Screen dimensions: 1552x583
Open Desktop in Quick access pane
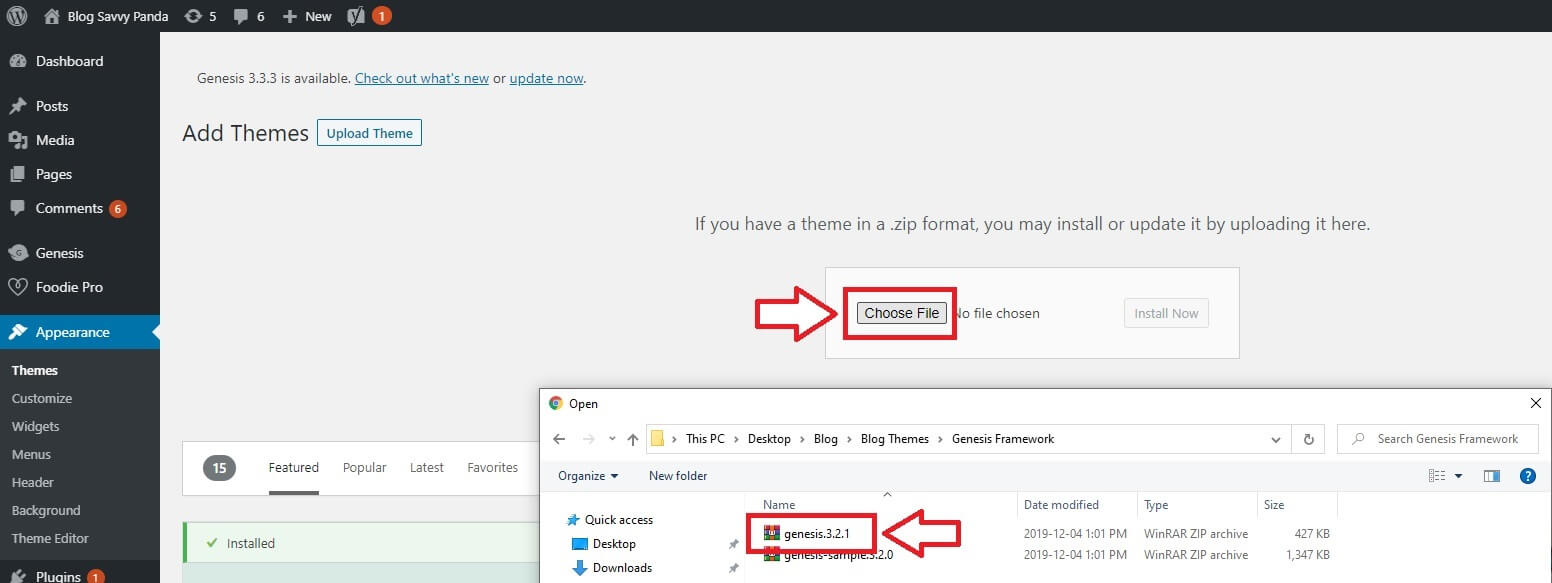click(x=613, y=544)
